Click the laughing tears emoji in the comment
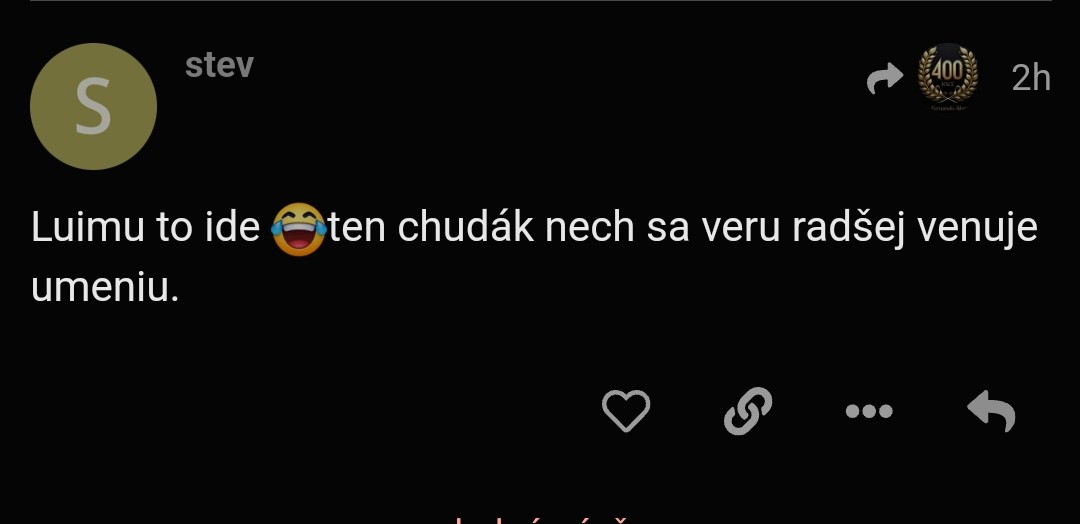Viewport: 1080px width, 524px height. pos(299,229)
